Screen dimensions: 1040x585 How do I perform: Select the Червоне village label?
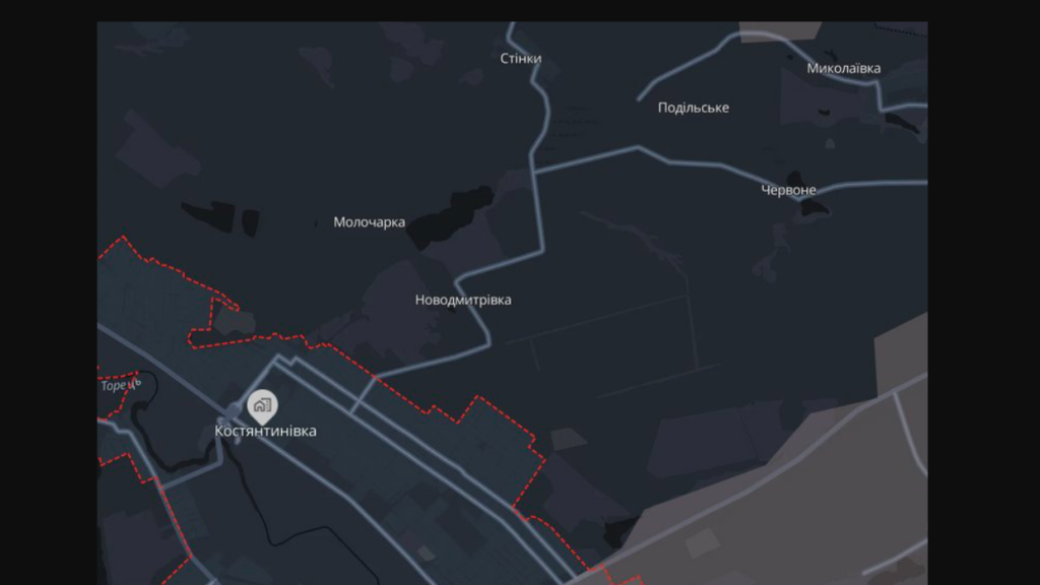(788, 190)
